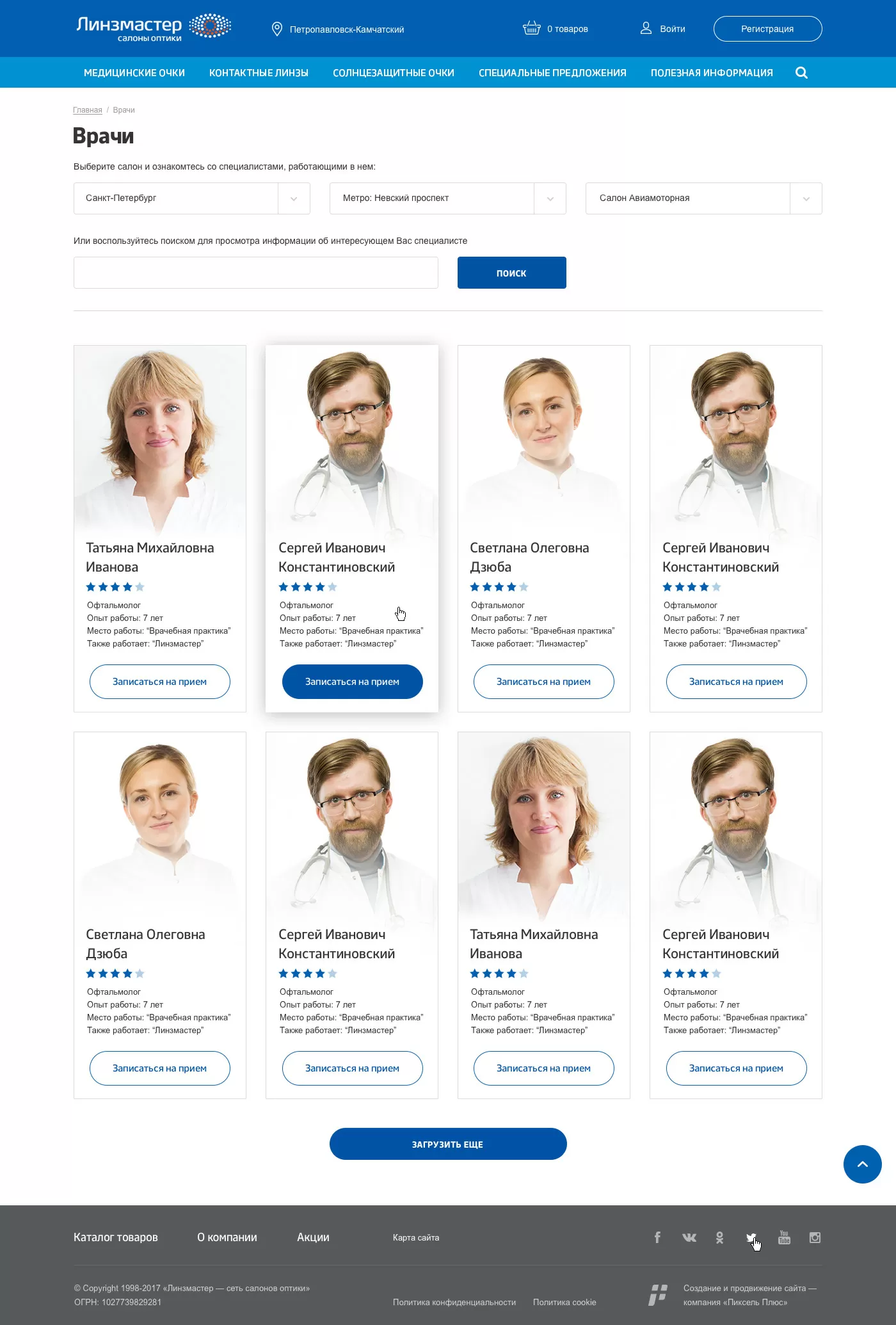Screen dimensions: 896x1325
Task: Open the YouTube icon in footer
Action: (784, 1237)
